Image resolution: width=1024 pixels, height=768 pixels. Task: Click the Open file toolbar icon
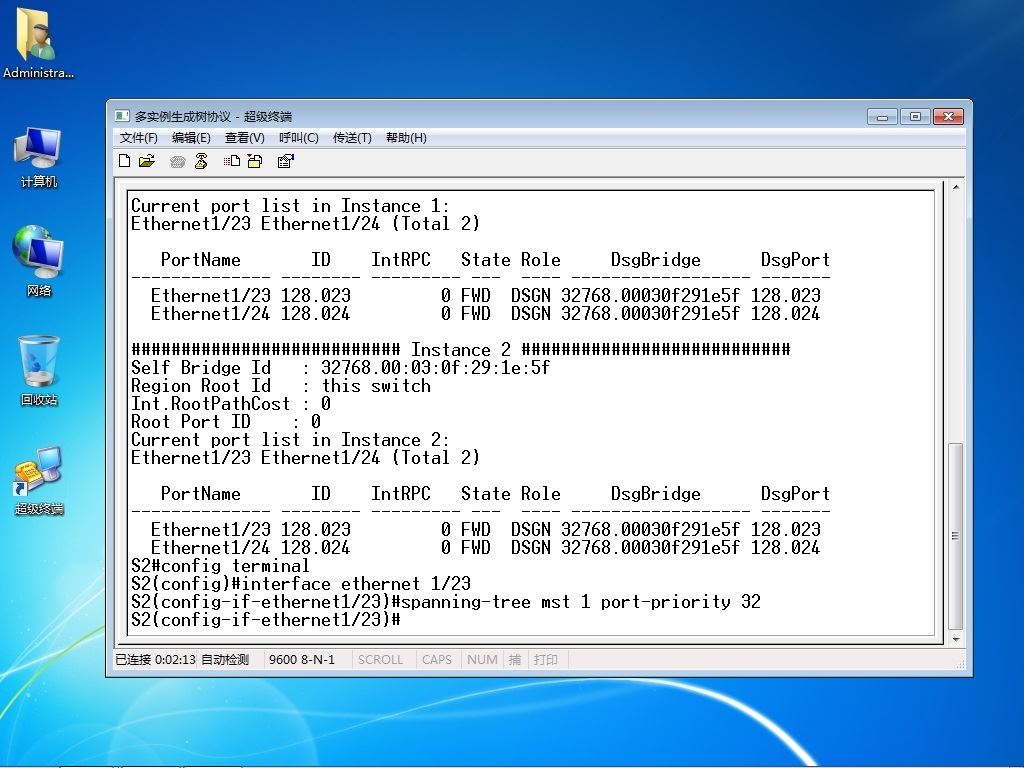(147, 161)
